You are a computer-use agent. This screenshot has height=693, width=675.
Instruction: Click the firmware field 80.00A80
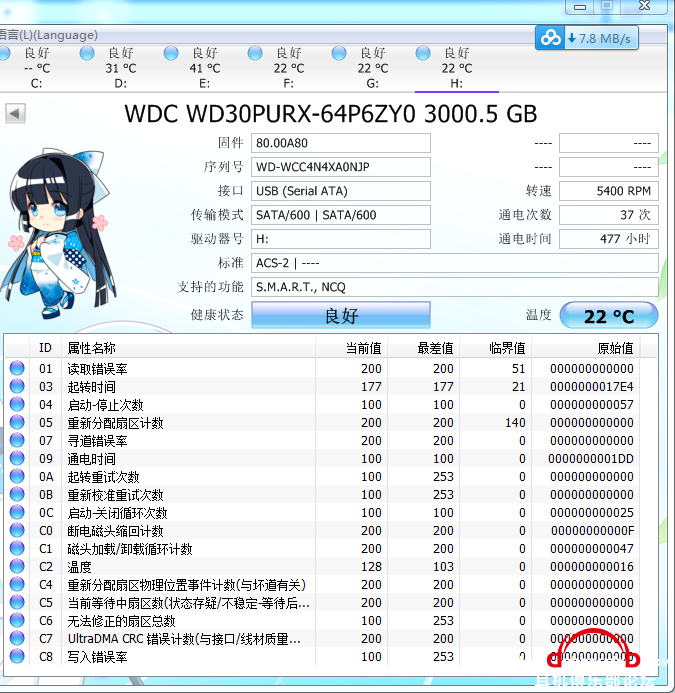[x=341, y=143]
